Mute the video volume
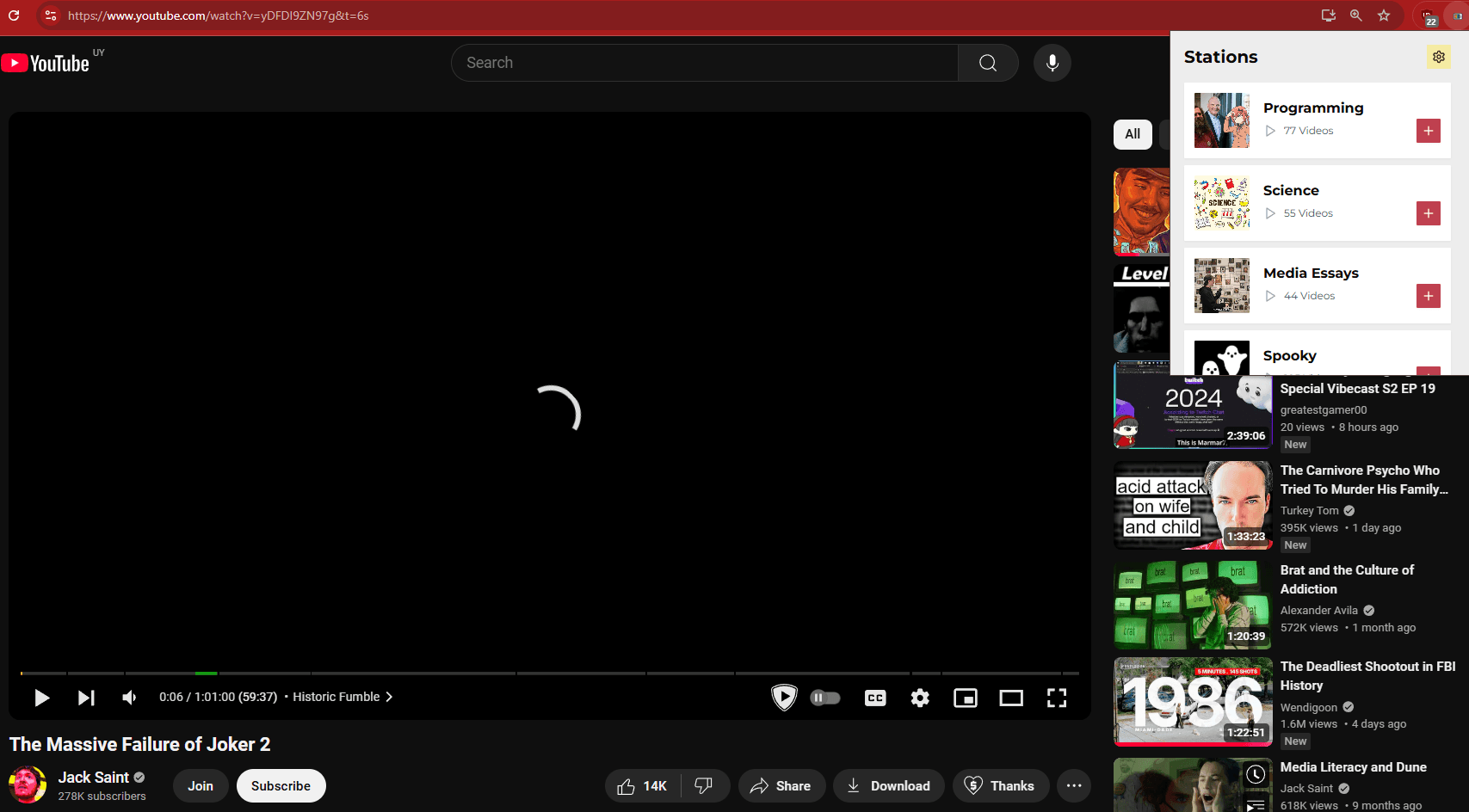Viewport: 1469px width, 812px height. [129, 698]
